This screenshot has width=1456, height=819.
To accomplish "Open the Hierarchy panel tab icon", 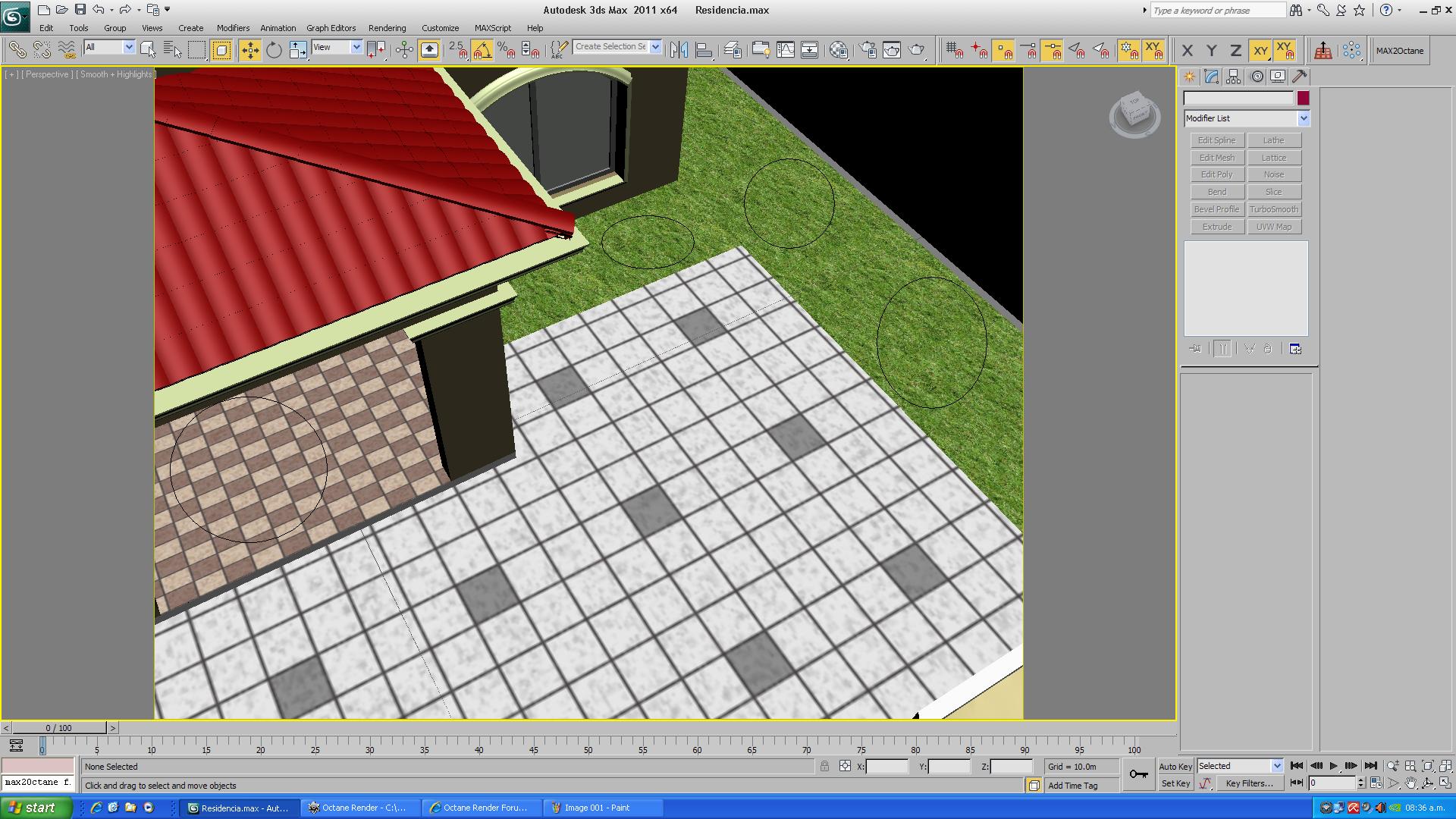I will 1233,77.
